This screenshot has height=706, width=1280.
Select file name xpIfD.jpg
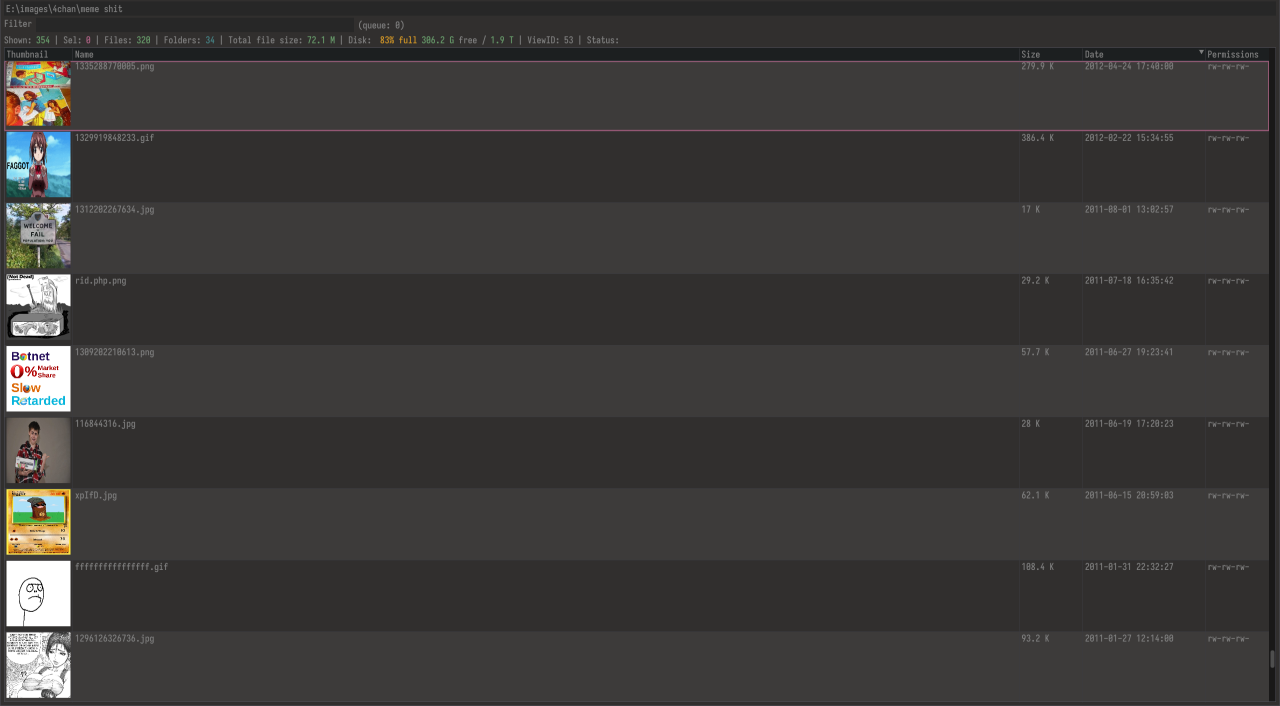coord(96,495)
